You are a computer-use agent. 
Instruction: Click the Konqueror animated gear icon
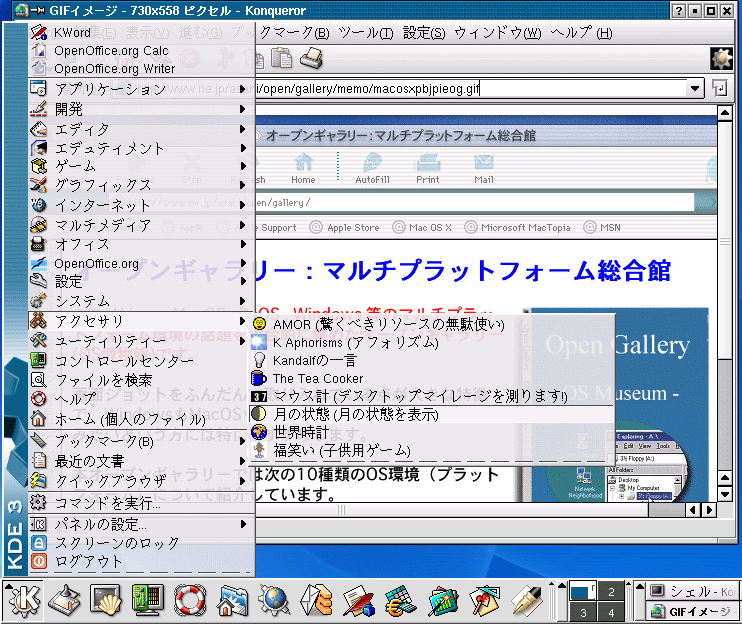click(x=721, y=59)
